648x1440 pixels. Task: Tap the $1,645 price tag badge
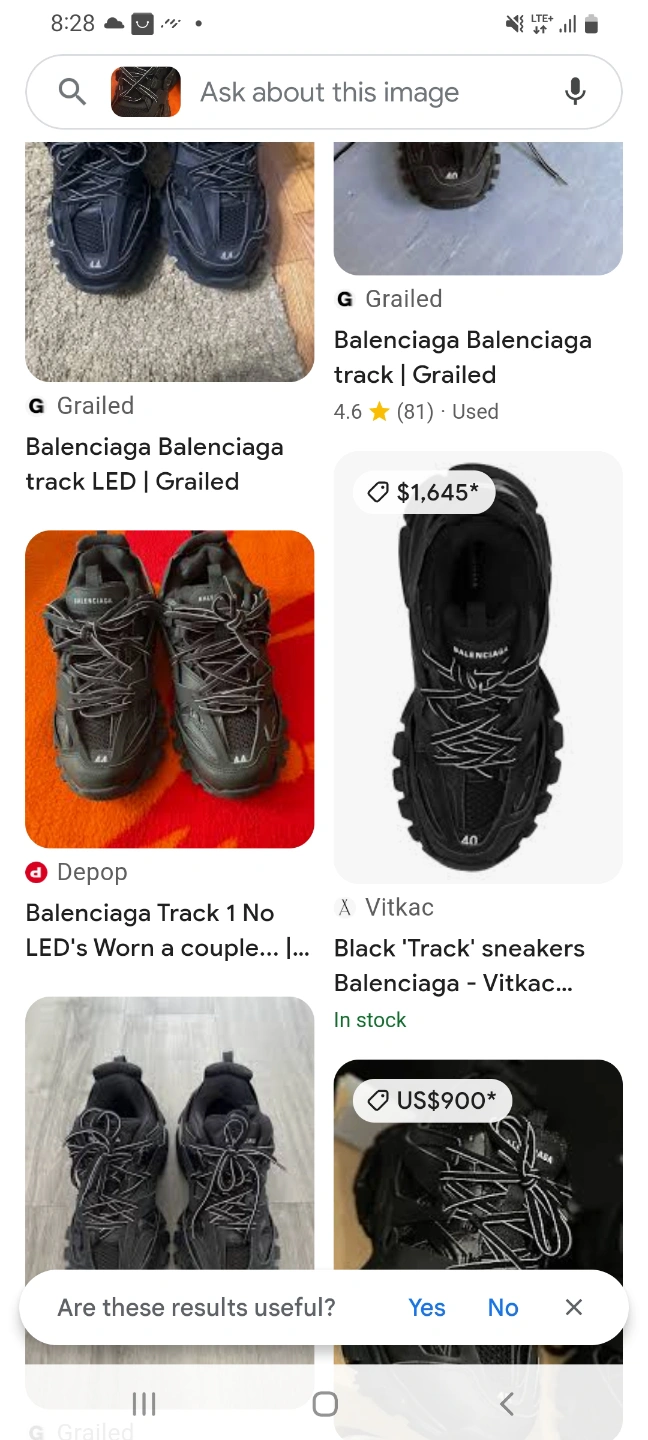tap(424, 492)
